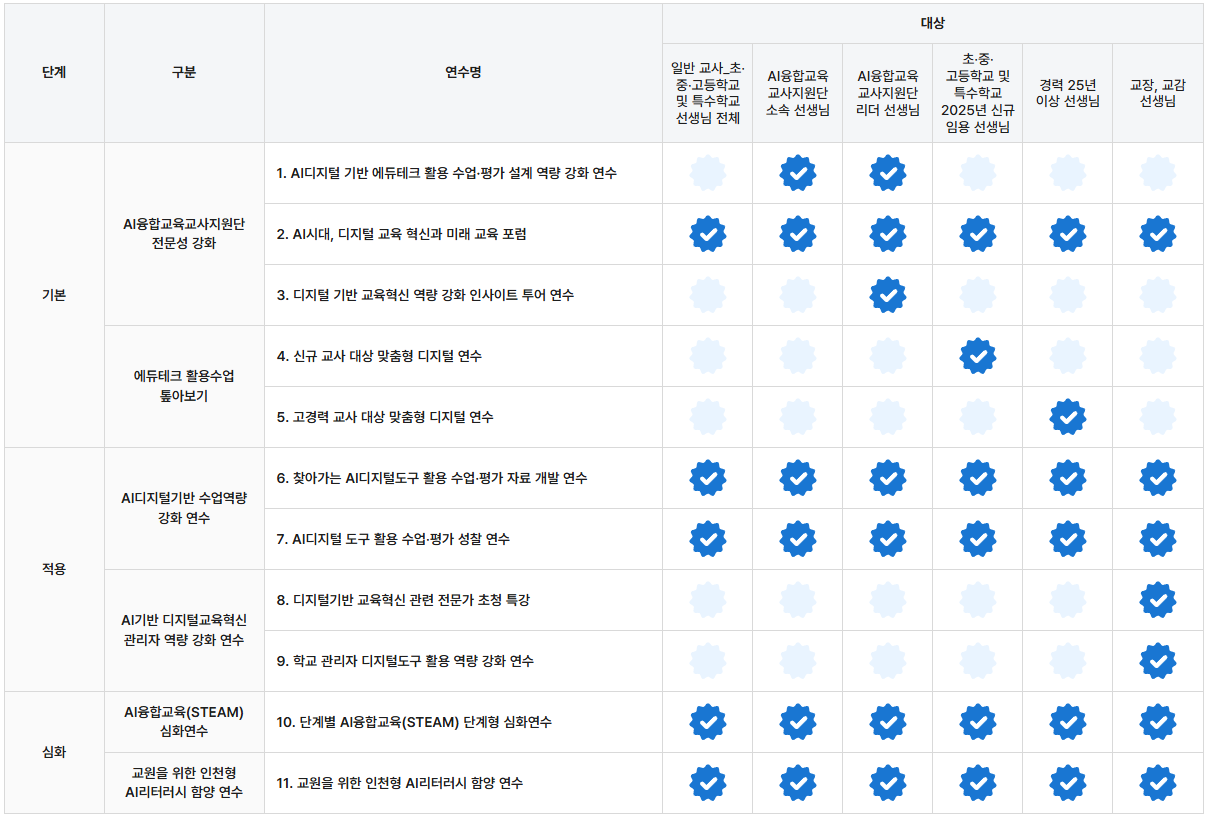Viewport: 1206px width, 816px height.
Task: Toggle faded badge for course 5 under 교장, 교감
Action: tap(1157, 417)
